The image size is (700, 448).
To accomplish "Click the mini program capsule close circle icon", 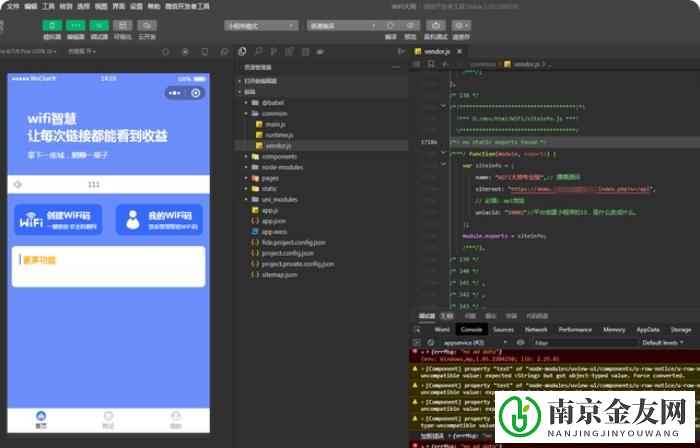I will click(196, 93).
